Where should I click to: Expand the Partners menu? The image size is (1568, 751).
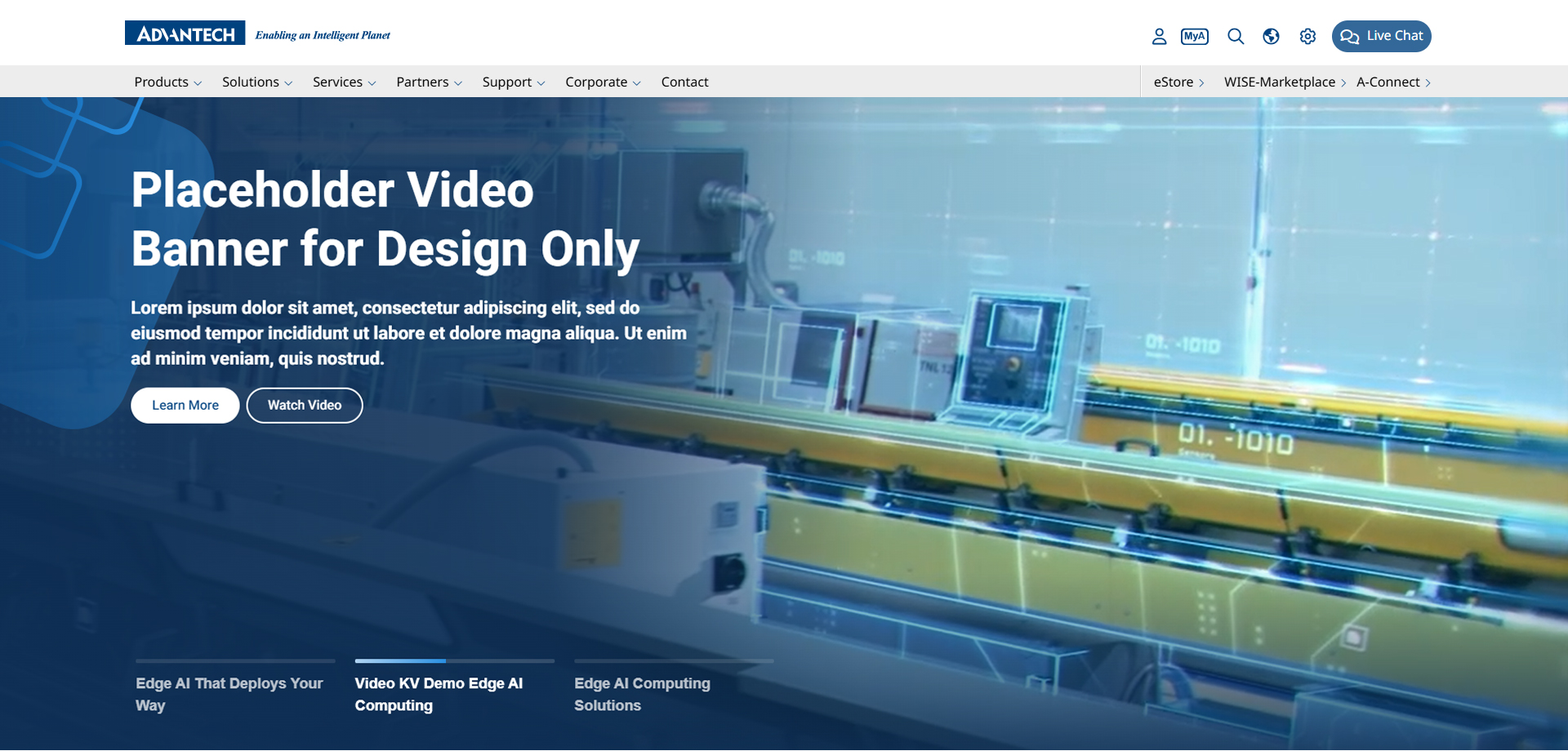coord(429,82)
